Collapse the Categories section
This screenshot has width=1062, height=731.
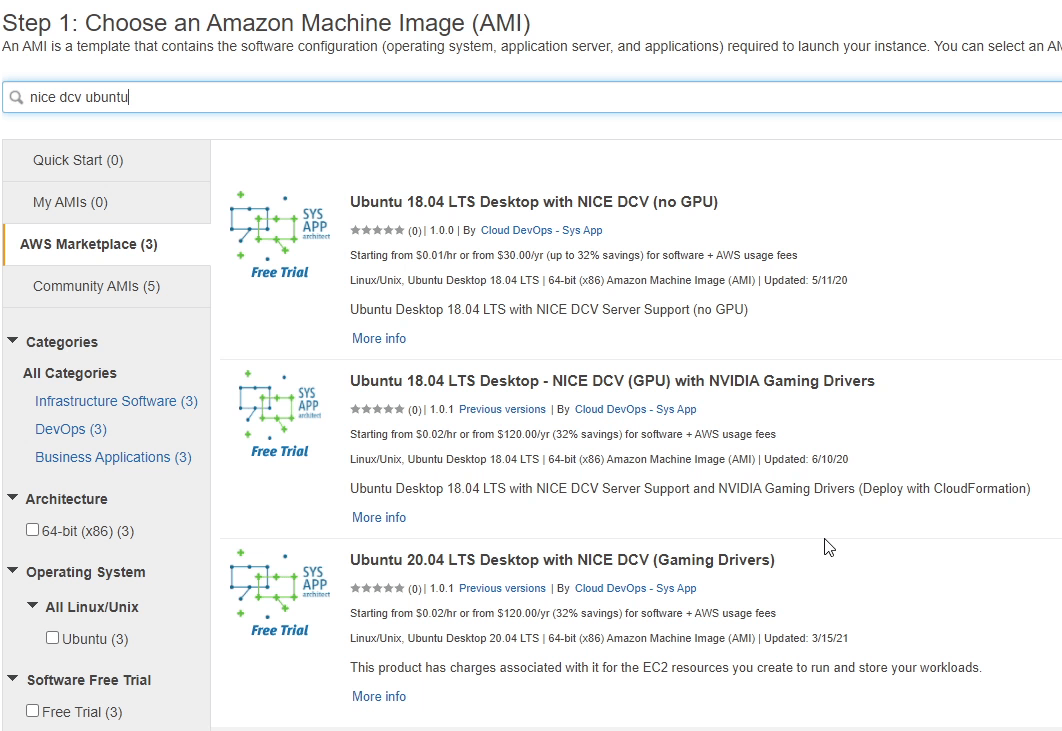click(x=14, y=341)
